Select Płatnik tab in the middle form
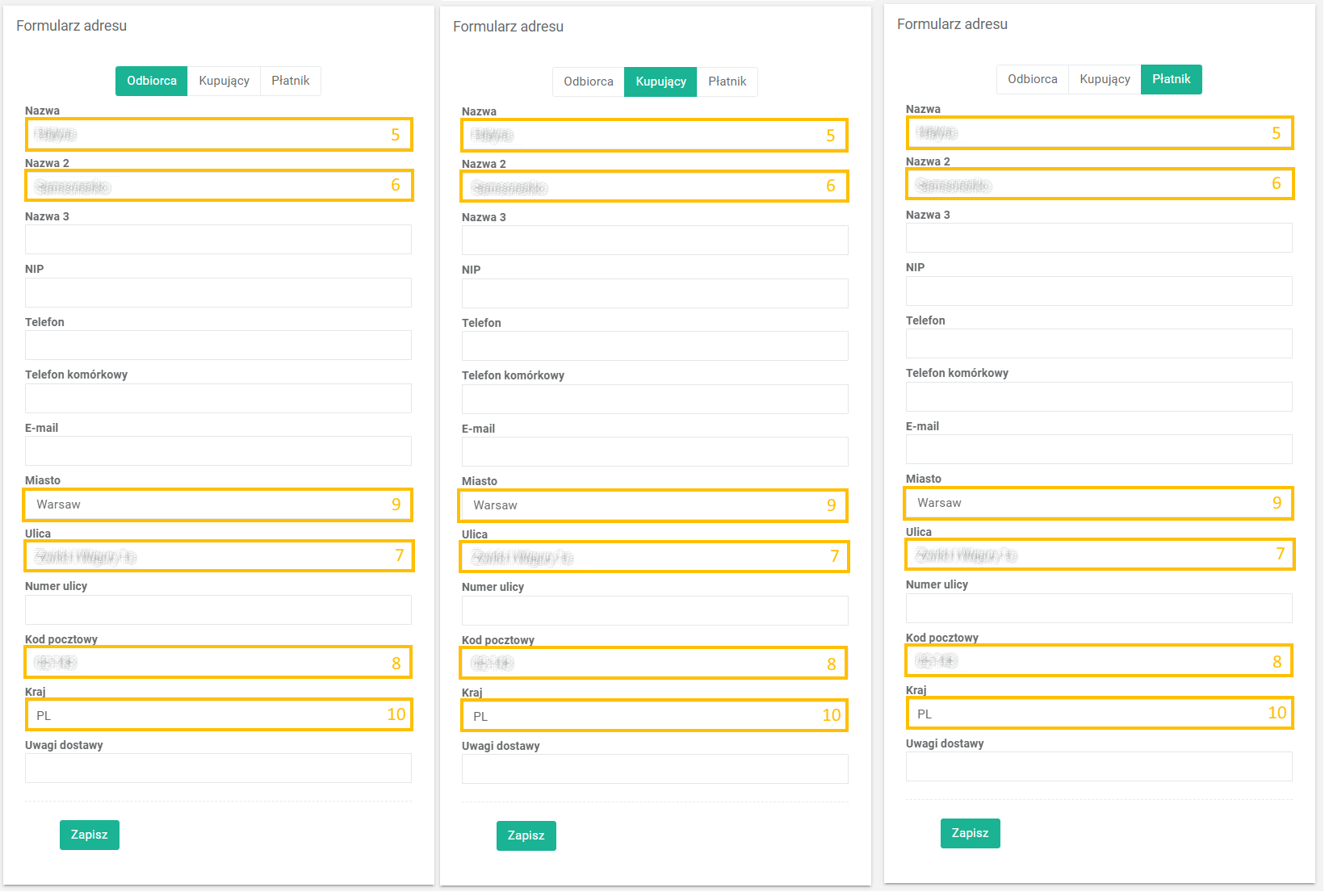The height and width of the screenshot is (896, 1325). [x=727, y=82]
